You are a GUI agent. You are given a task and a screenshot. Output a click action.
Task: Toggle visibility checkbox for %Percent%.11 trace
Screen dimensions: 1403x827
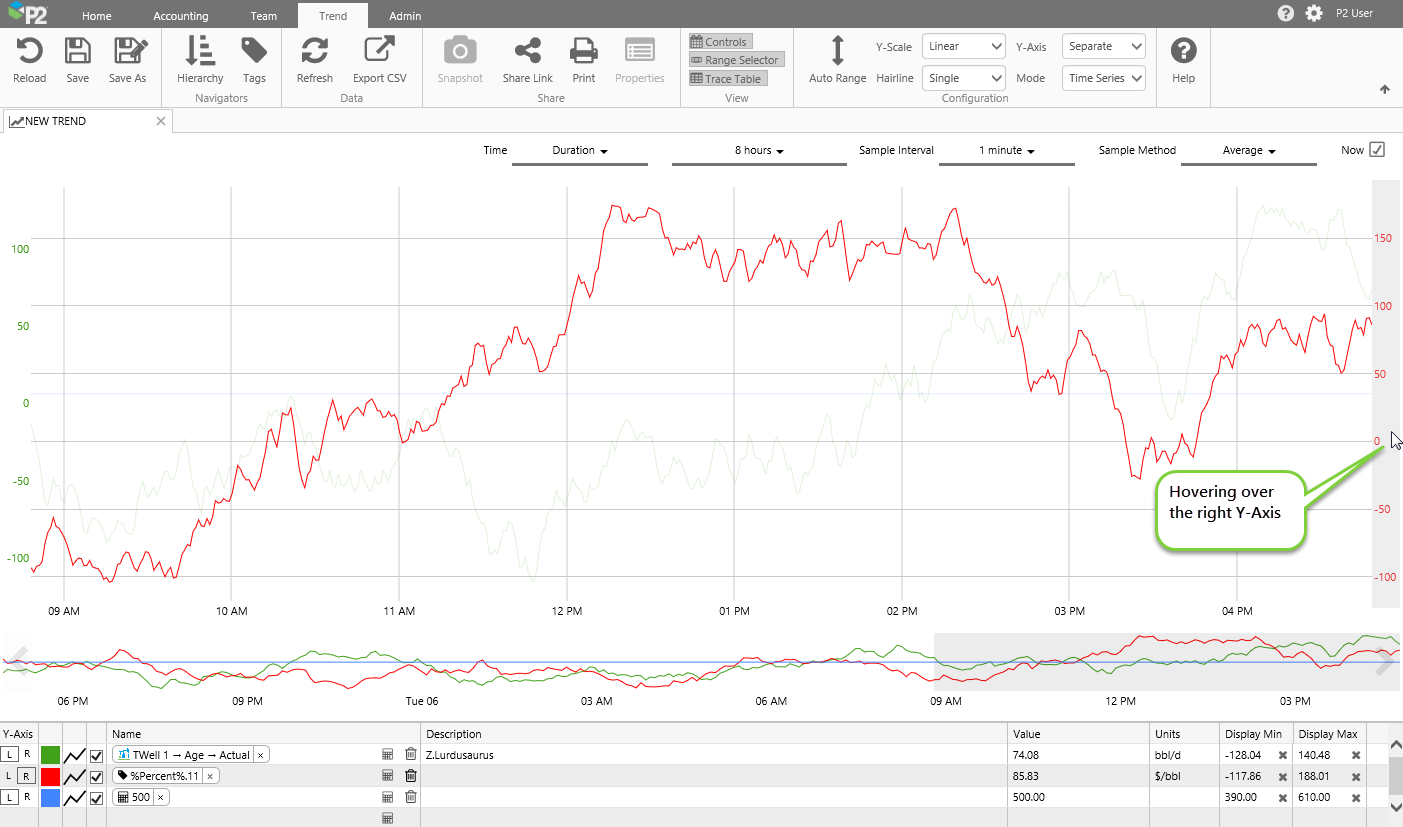coord(97,776)
